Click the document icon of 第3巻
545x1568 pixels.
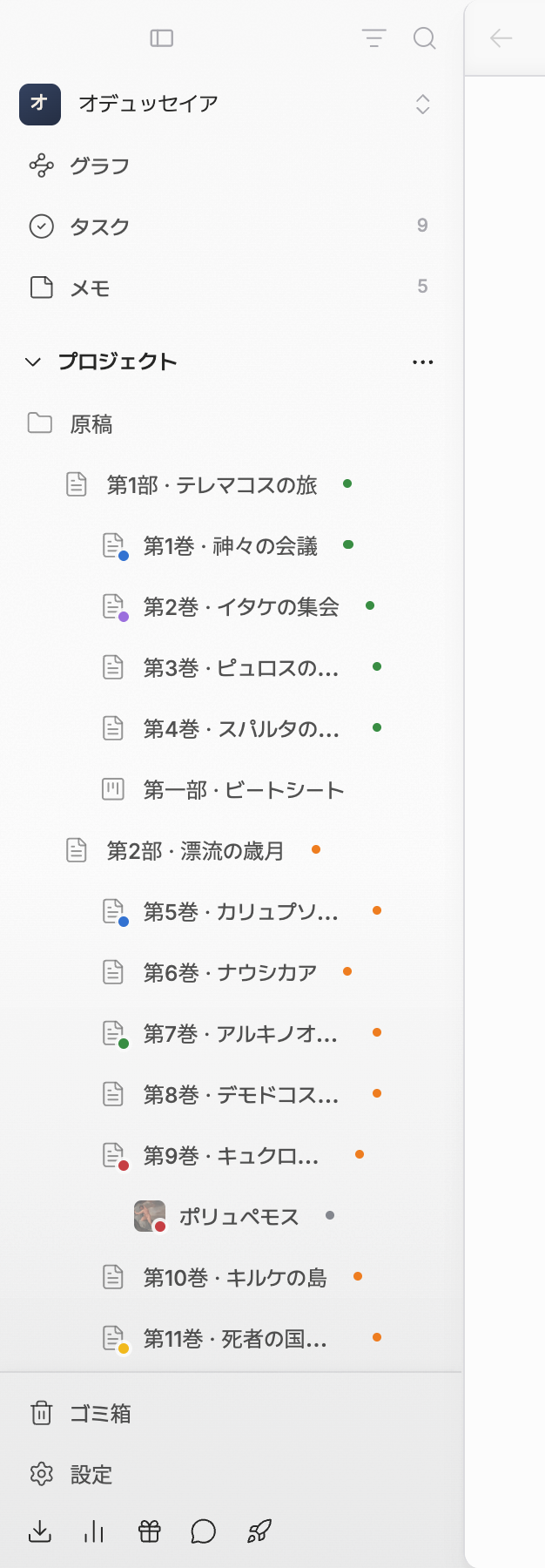[x=113, y=667]
